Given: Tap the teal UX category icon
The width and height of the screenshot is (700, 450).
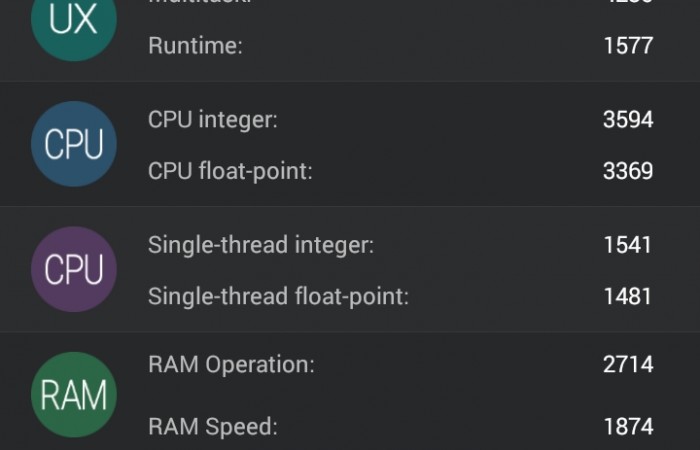Looking at the screenshot, I should click(x=73, y=22).
